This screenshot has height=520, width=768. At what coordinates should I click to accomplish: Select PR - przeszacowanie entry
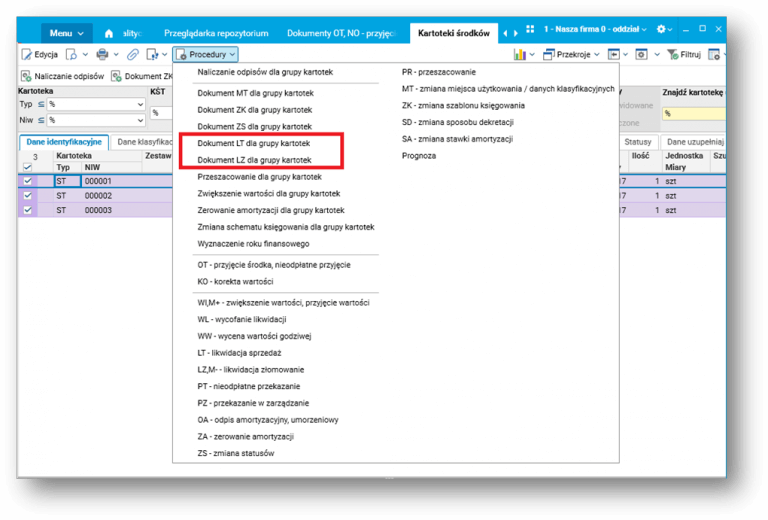pyautogui.click(x=438, y=72)
